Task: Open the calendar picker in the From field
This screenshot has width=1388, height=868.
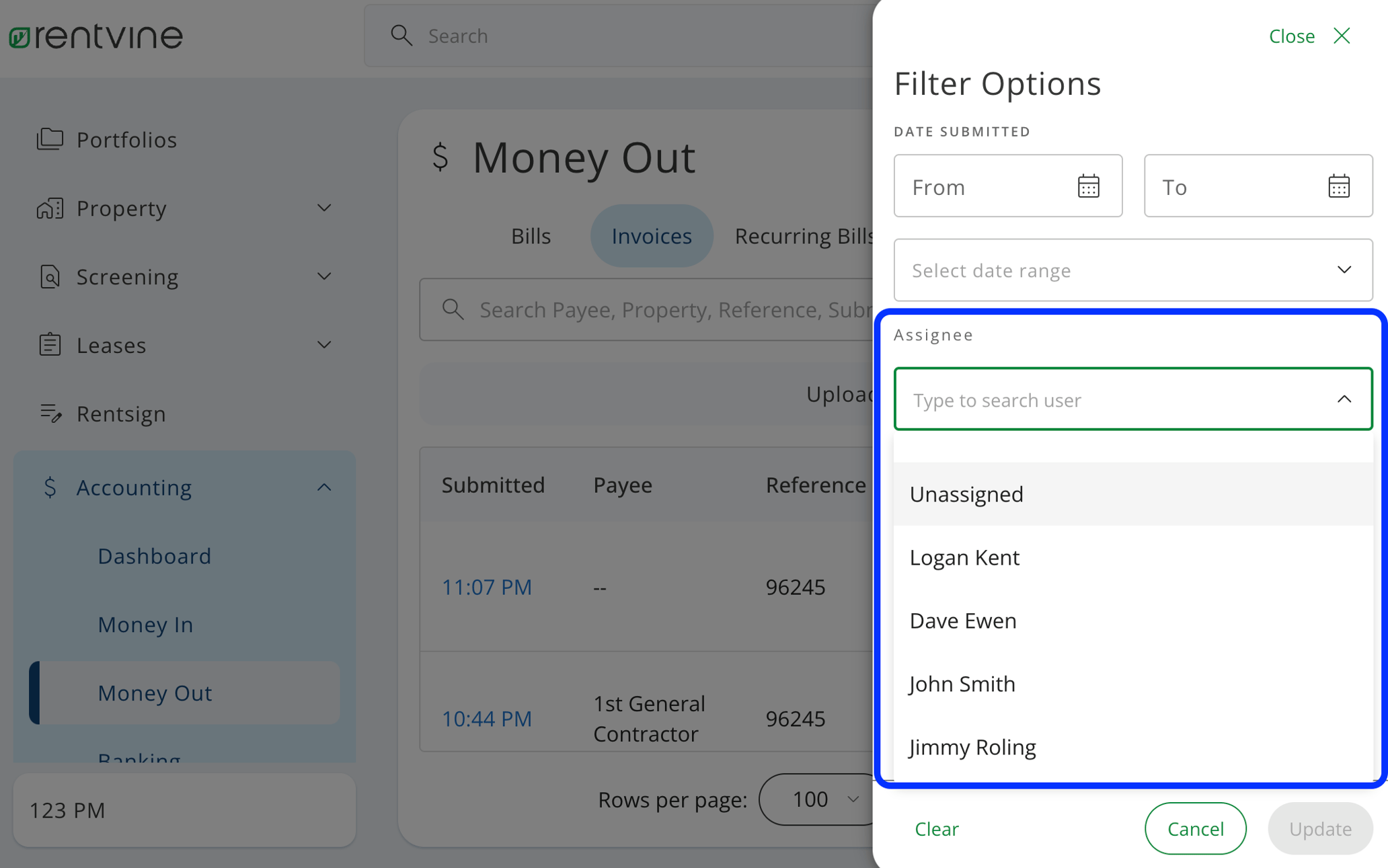Action: coord(1088,186)
